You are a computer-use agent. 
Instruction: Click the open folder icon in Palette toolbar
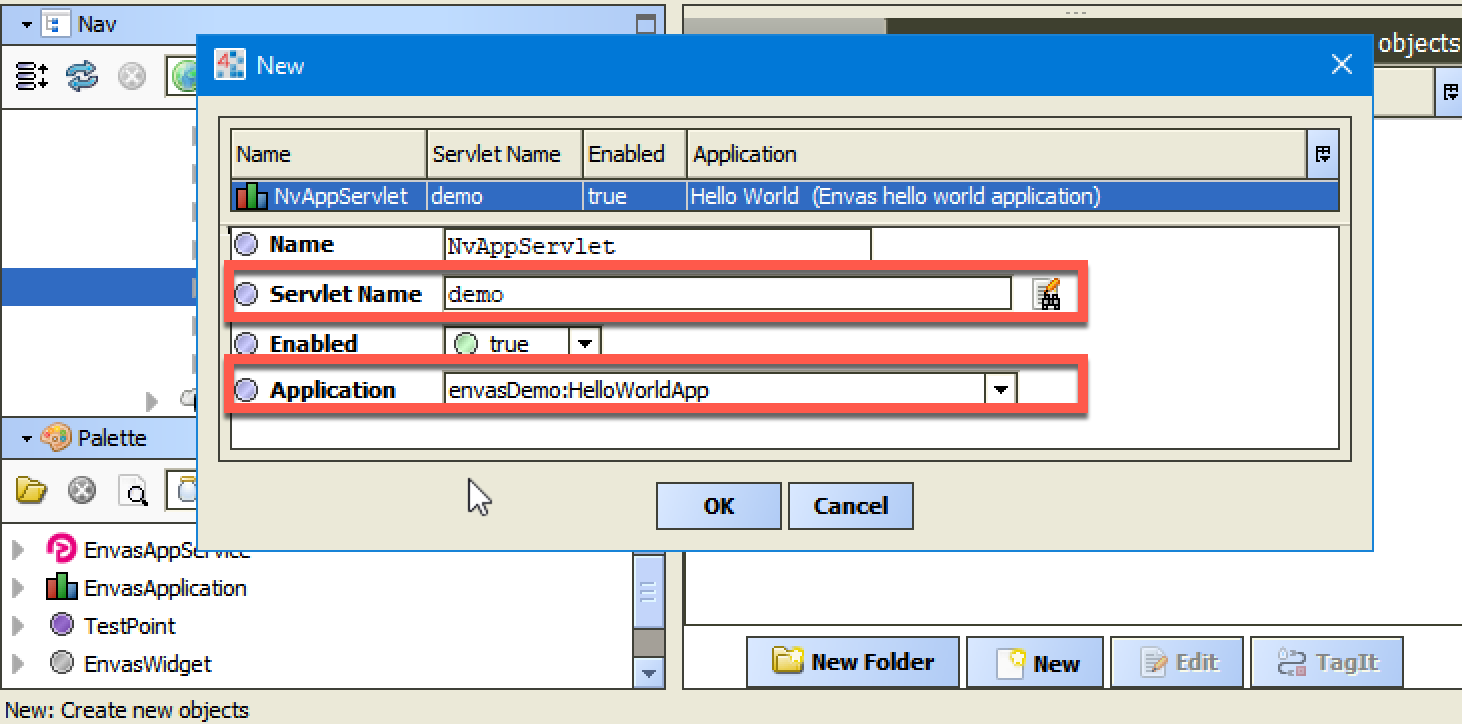coord(32,490)
